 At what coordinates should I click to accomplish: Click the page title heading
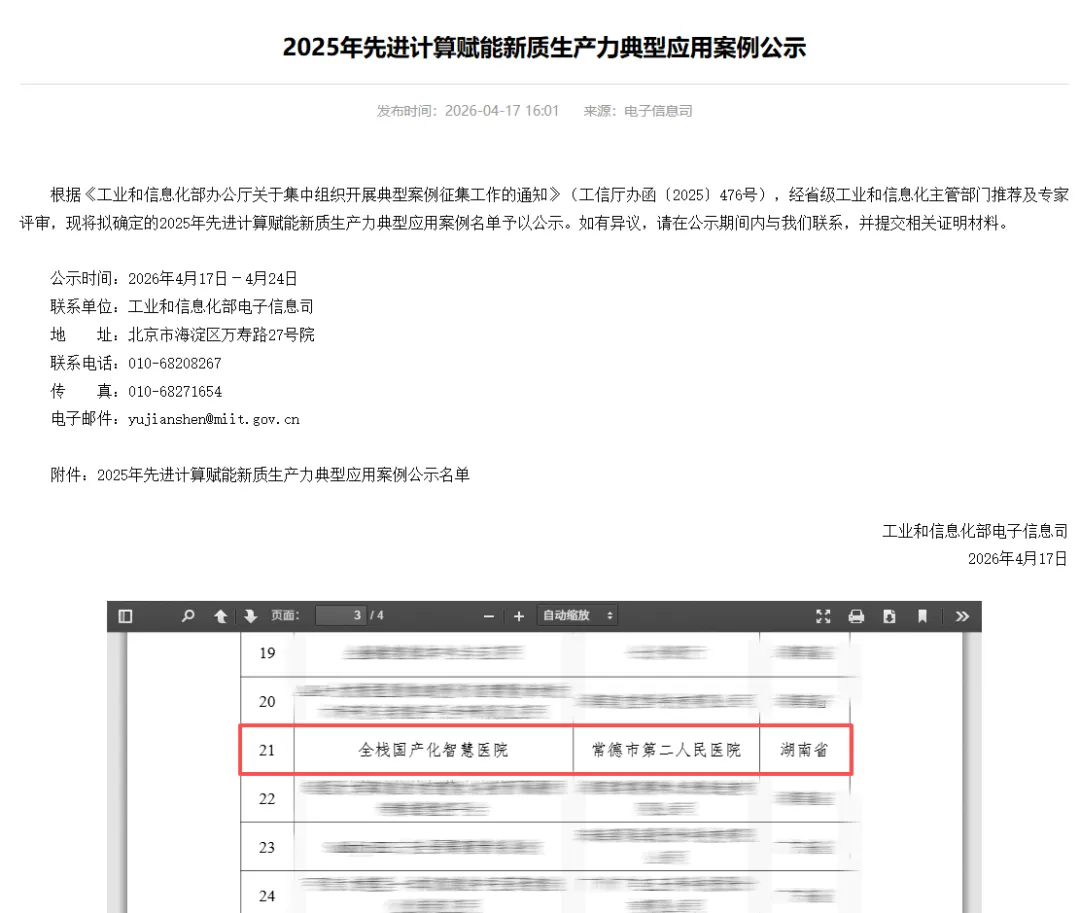click(x=544, y=47)
